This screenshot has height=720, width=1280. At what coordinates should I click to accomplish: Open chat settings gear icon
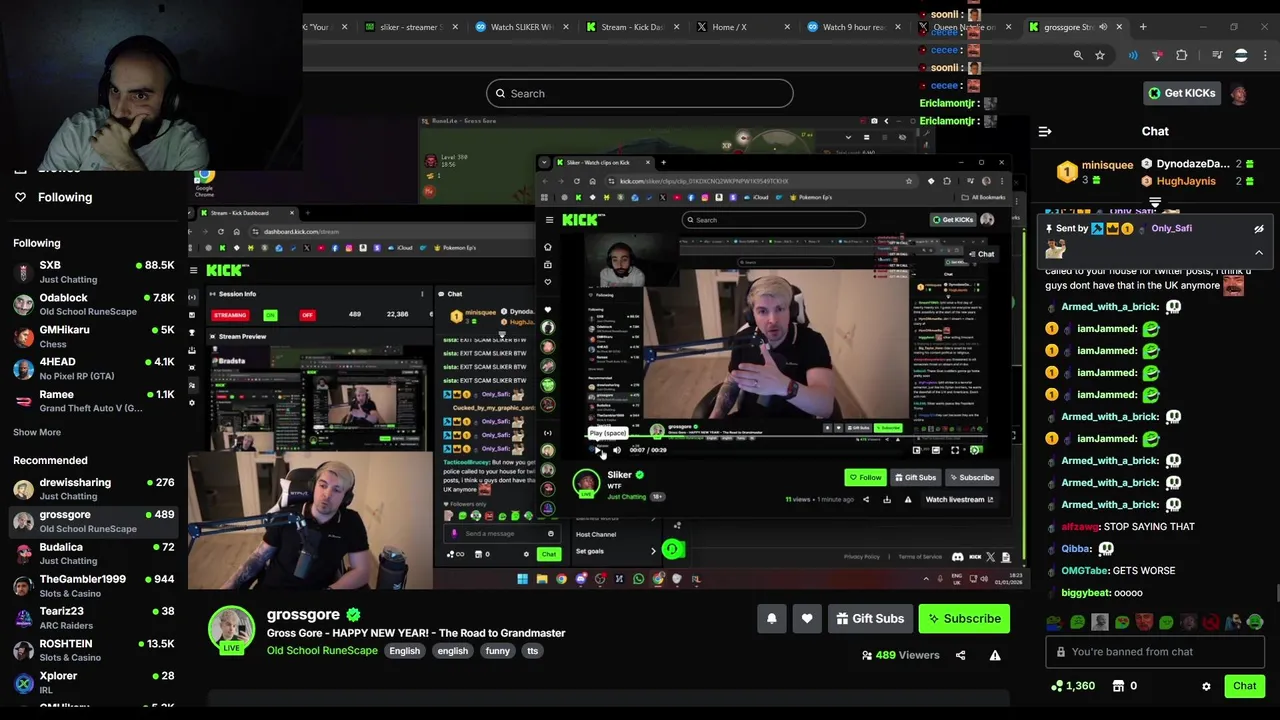[x=1206, y=687]
